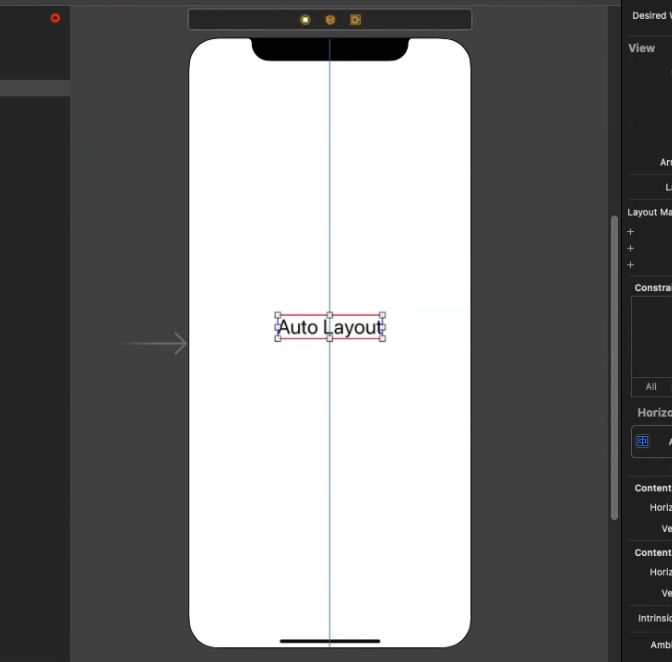
Task: Click the Constraints section title
Action: (653, 288)
